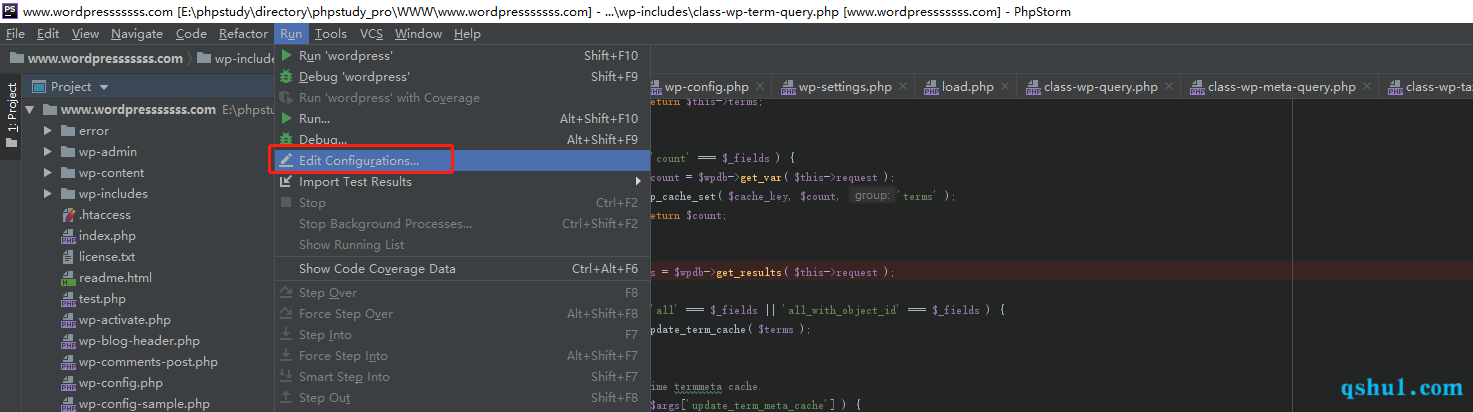Open the Edit menu

point(48,34)
